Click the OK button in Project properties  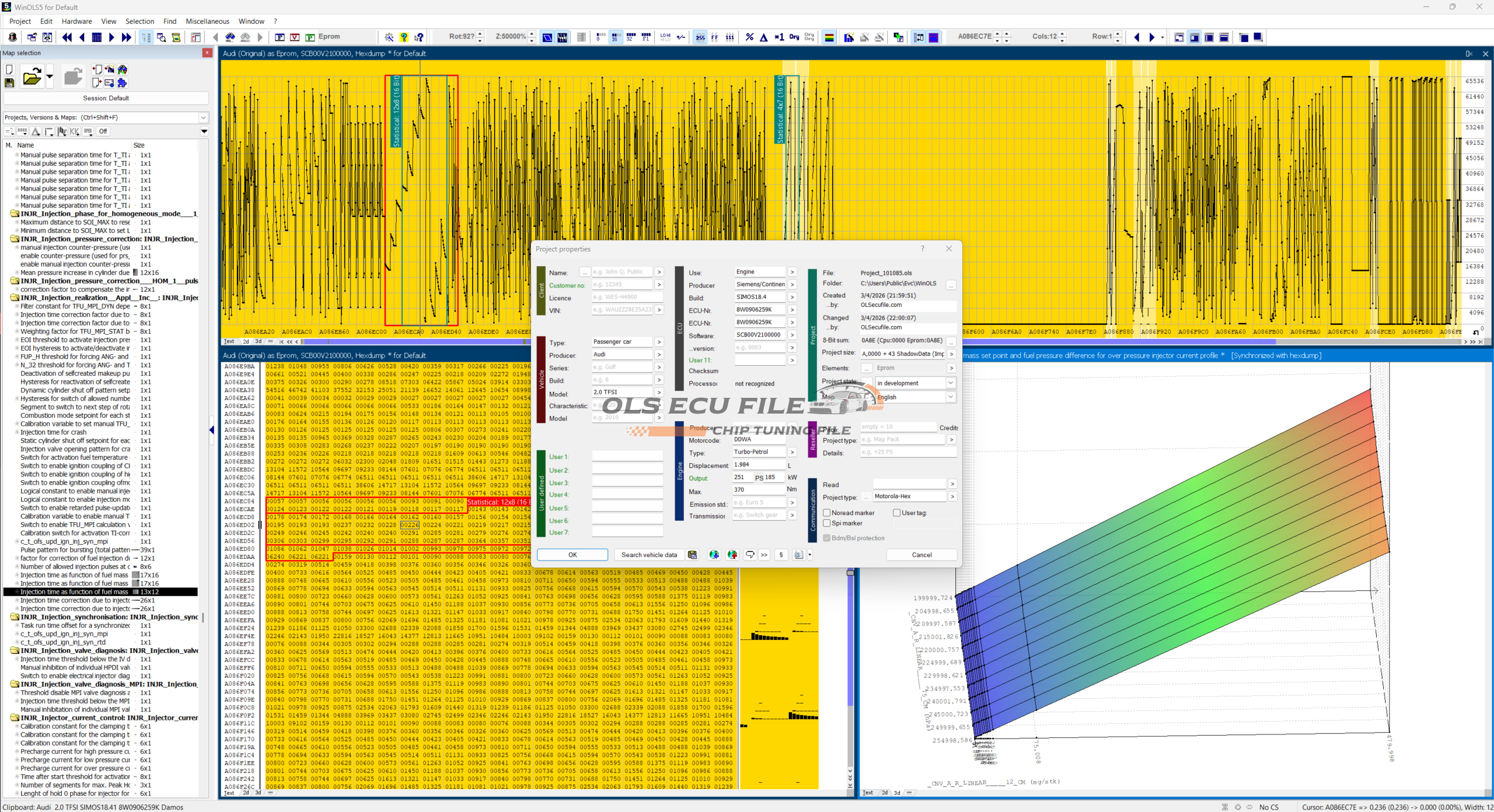(572, 555)
